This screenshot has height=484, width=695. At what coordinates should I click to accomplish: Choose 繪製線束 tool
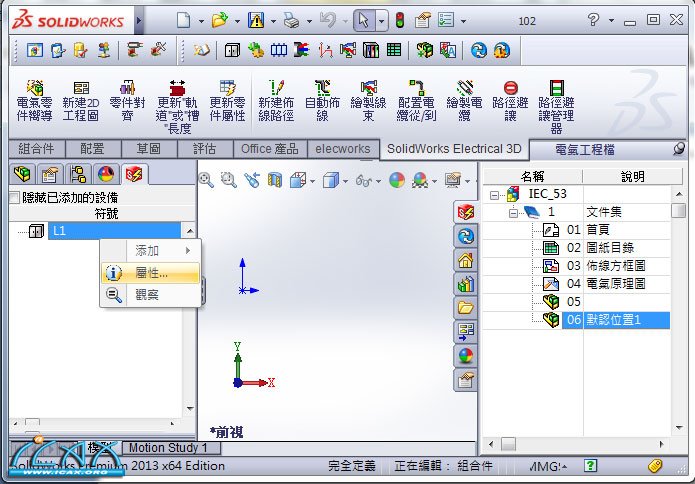pos(368,101)
